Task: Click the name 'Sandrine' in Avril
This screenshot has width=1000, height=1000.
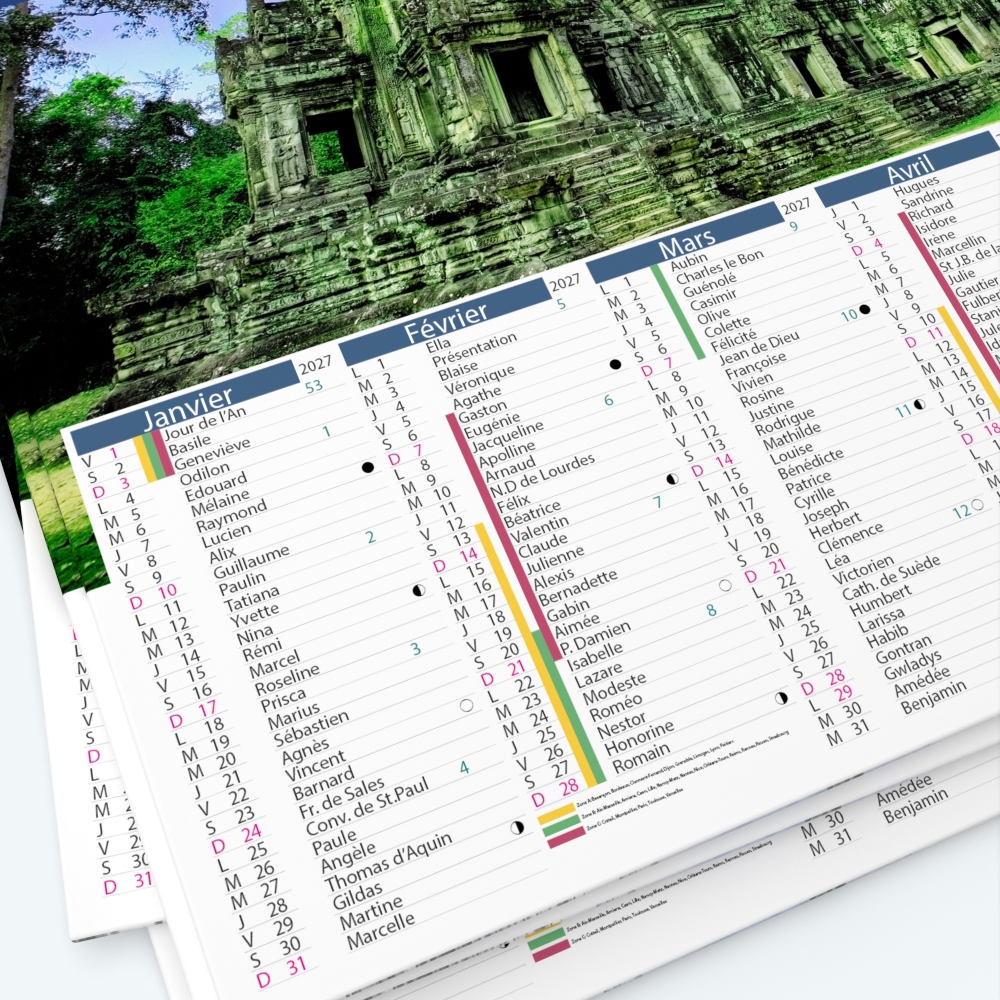Action: pos(927,197)
